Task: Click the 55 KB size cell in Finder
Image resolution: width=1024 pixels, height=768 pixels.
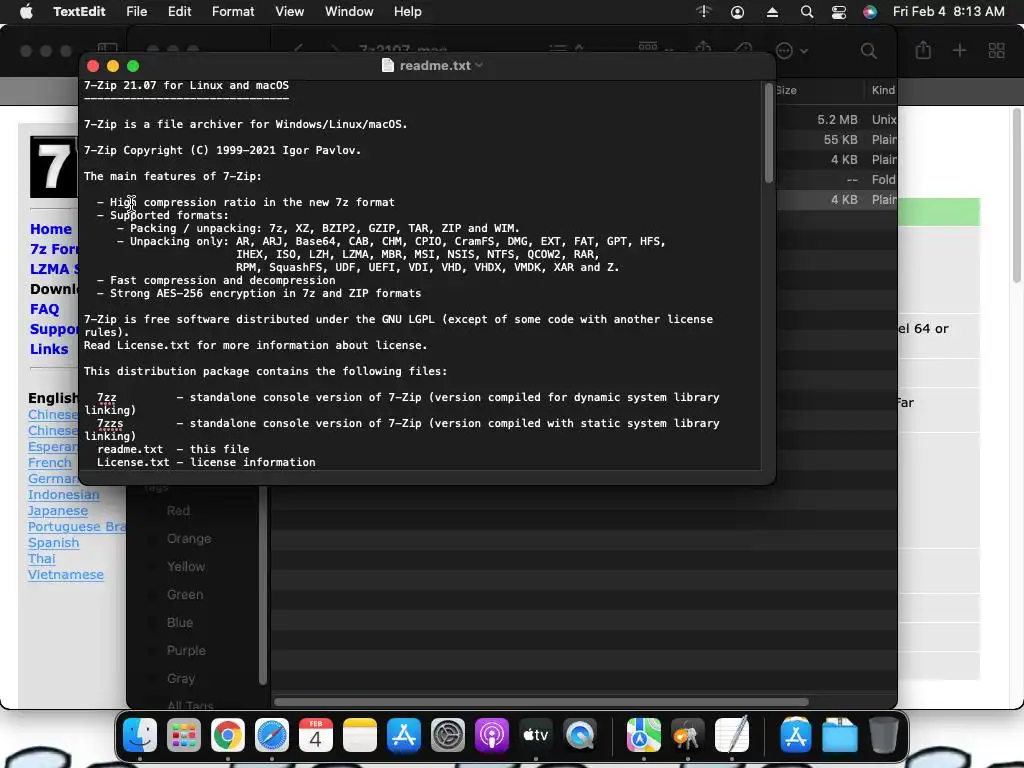Action: point(840,140)
